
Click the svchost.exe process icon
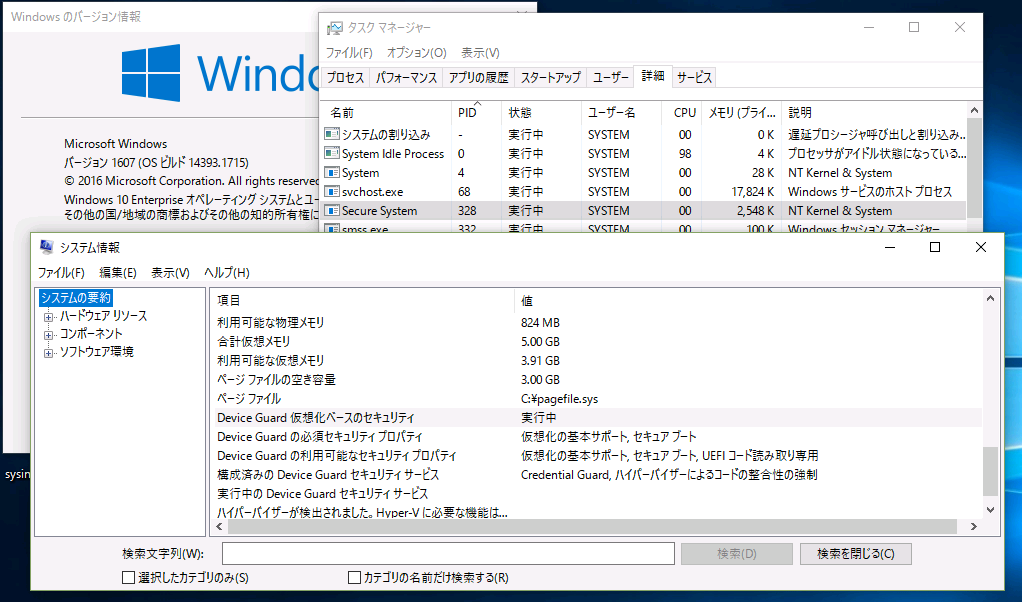[x=332, y=192]
